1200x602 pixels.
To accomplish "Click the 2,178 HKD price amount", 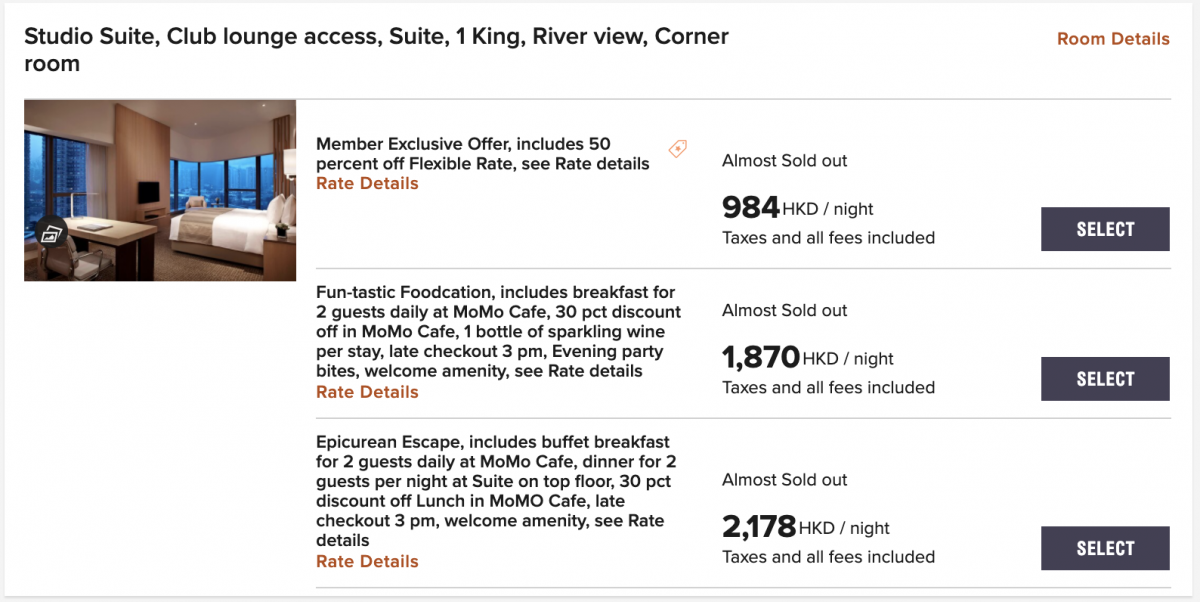I will click(x=759, y=527).
